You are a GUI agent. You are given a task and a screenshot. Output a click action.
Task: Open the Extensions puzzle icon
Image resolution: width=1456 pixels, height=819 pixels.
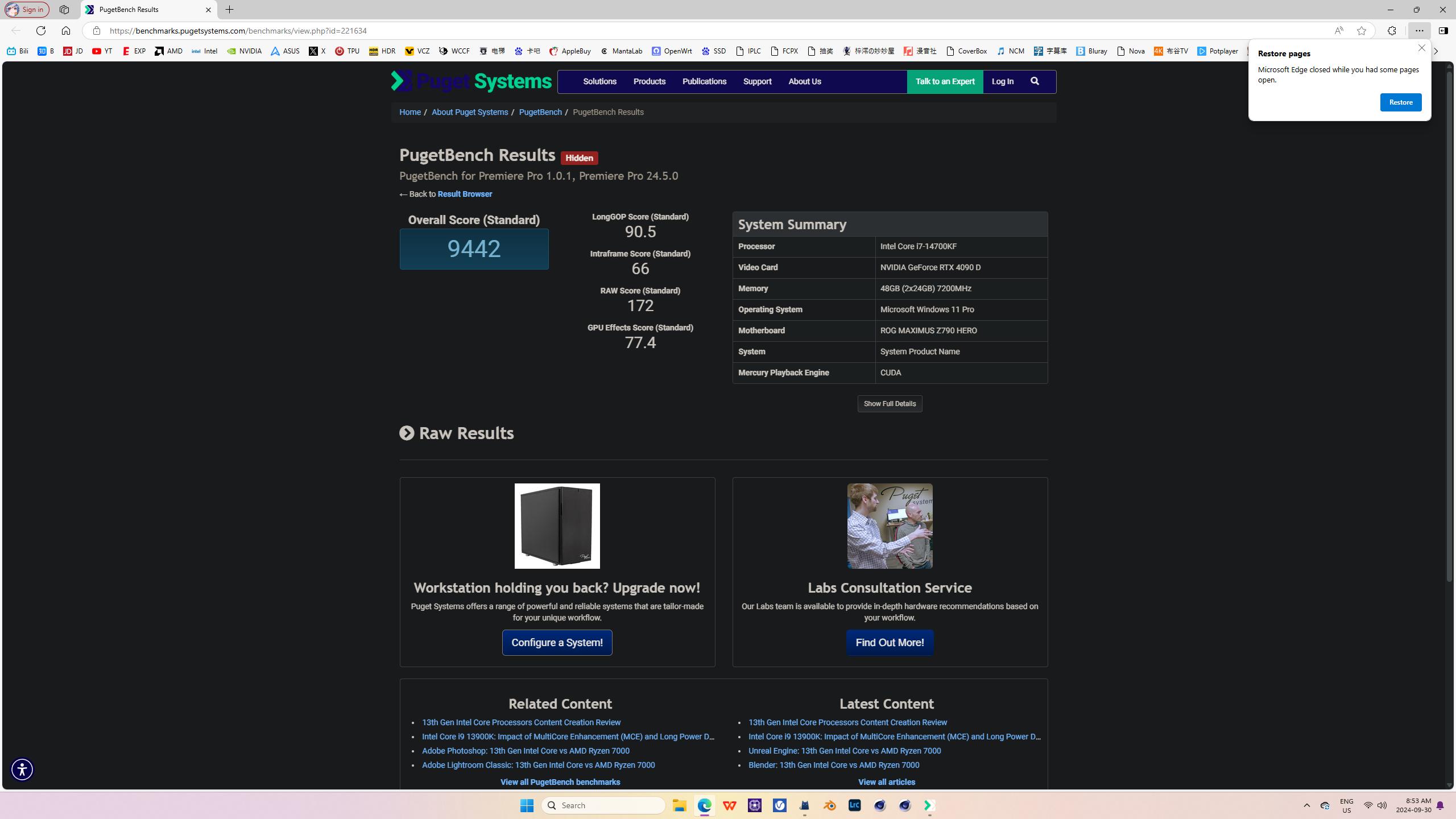[1392, 31]
